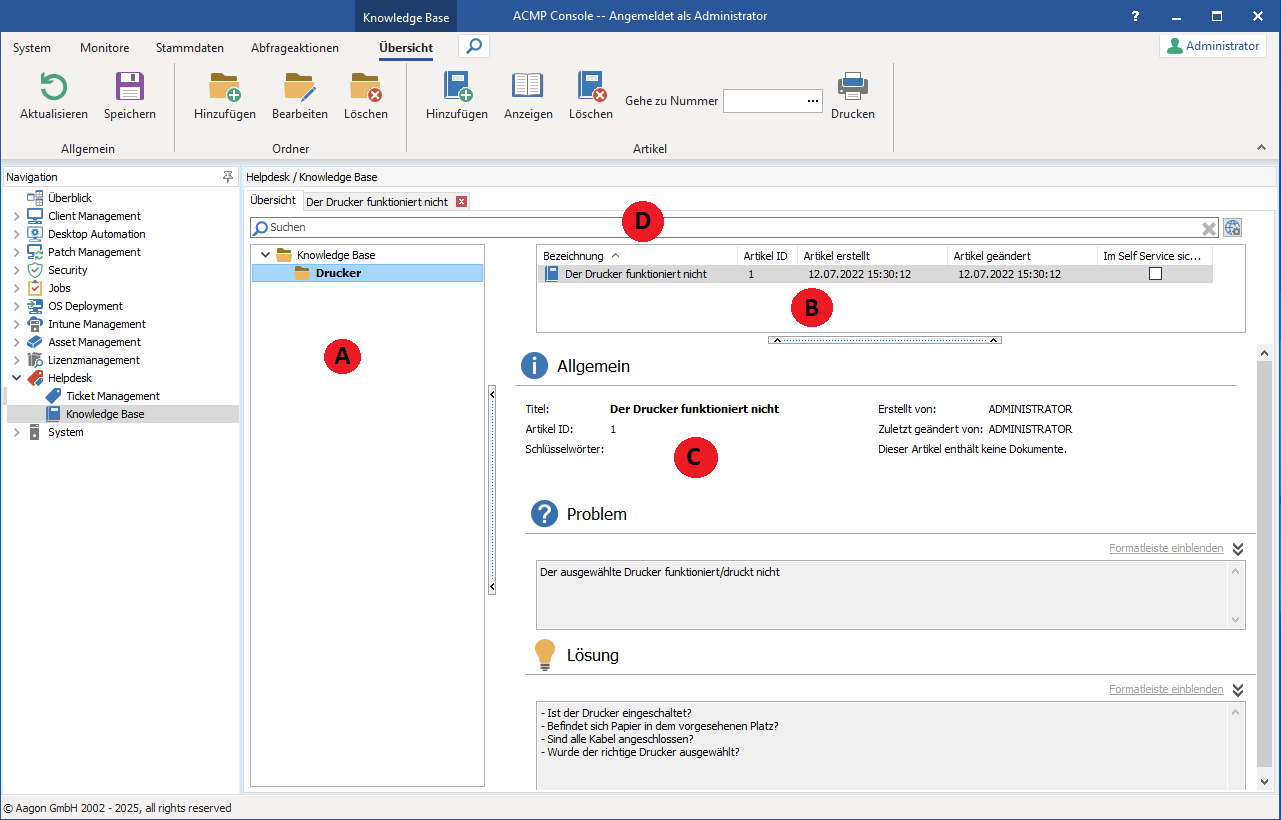Collapse the Helpdesk navigation node

tap(16, 378)
